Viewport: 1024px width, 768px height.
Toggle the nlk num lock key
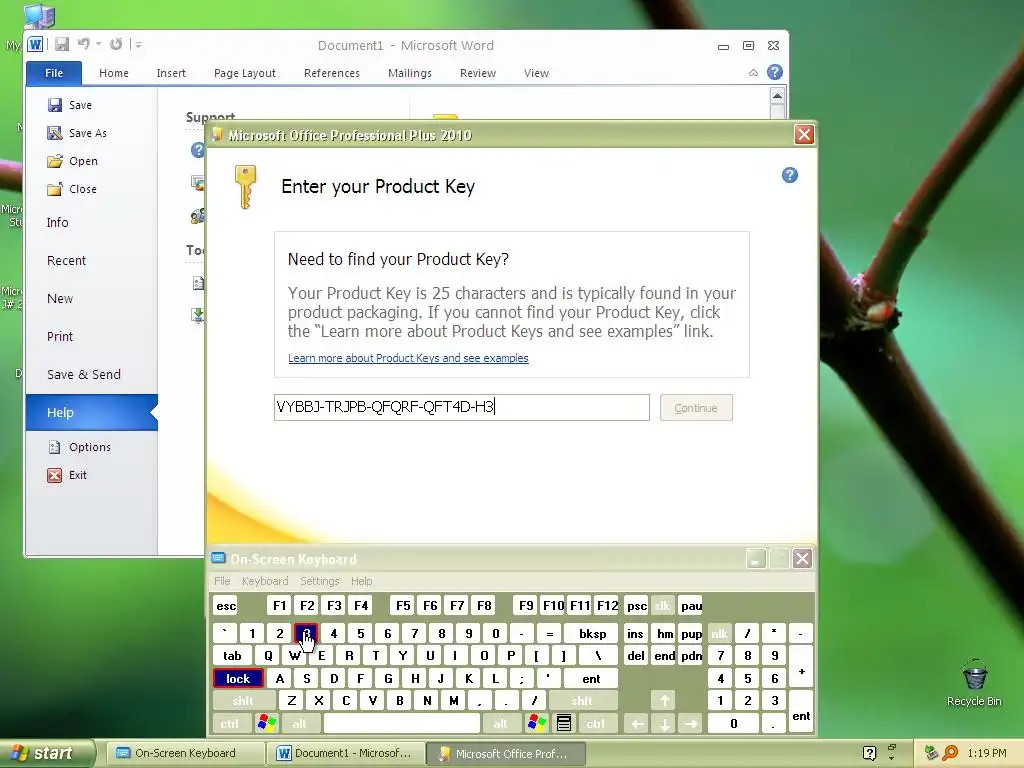point(719,633)
